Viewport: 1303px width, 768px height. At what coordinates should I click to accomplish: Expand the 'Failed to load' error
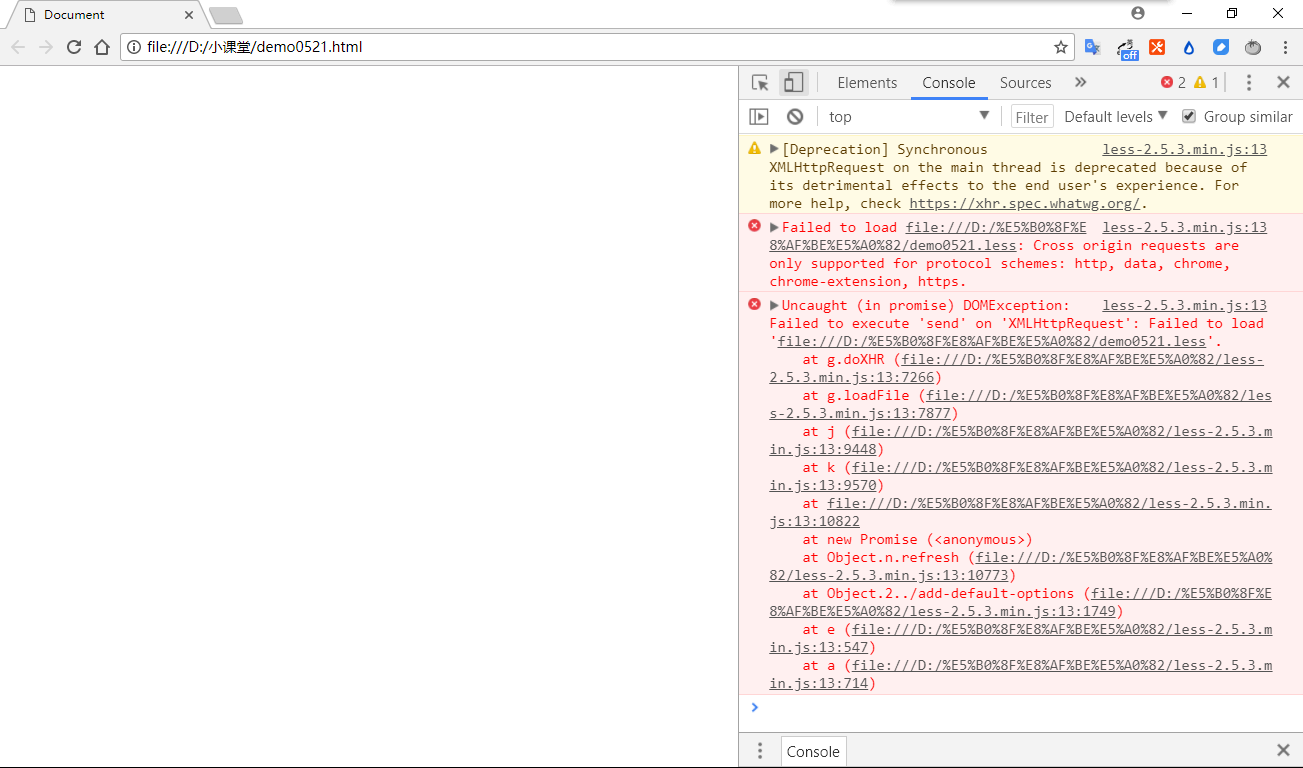(x=774, y=227)
